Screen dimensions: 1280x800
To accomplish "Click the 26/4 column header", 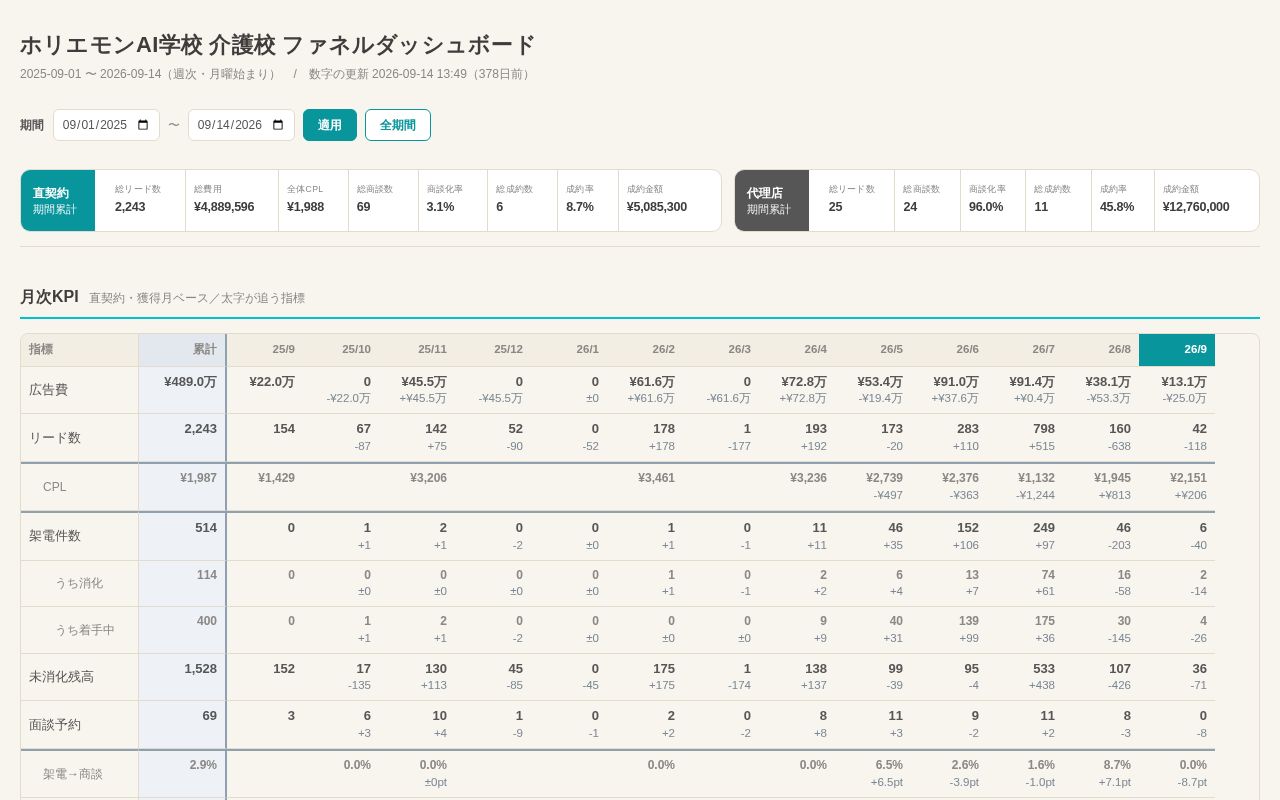I will (x=797, y=350).
